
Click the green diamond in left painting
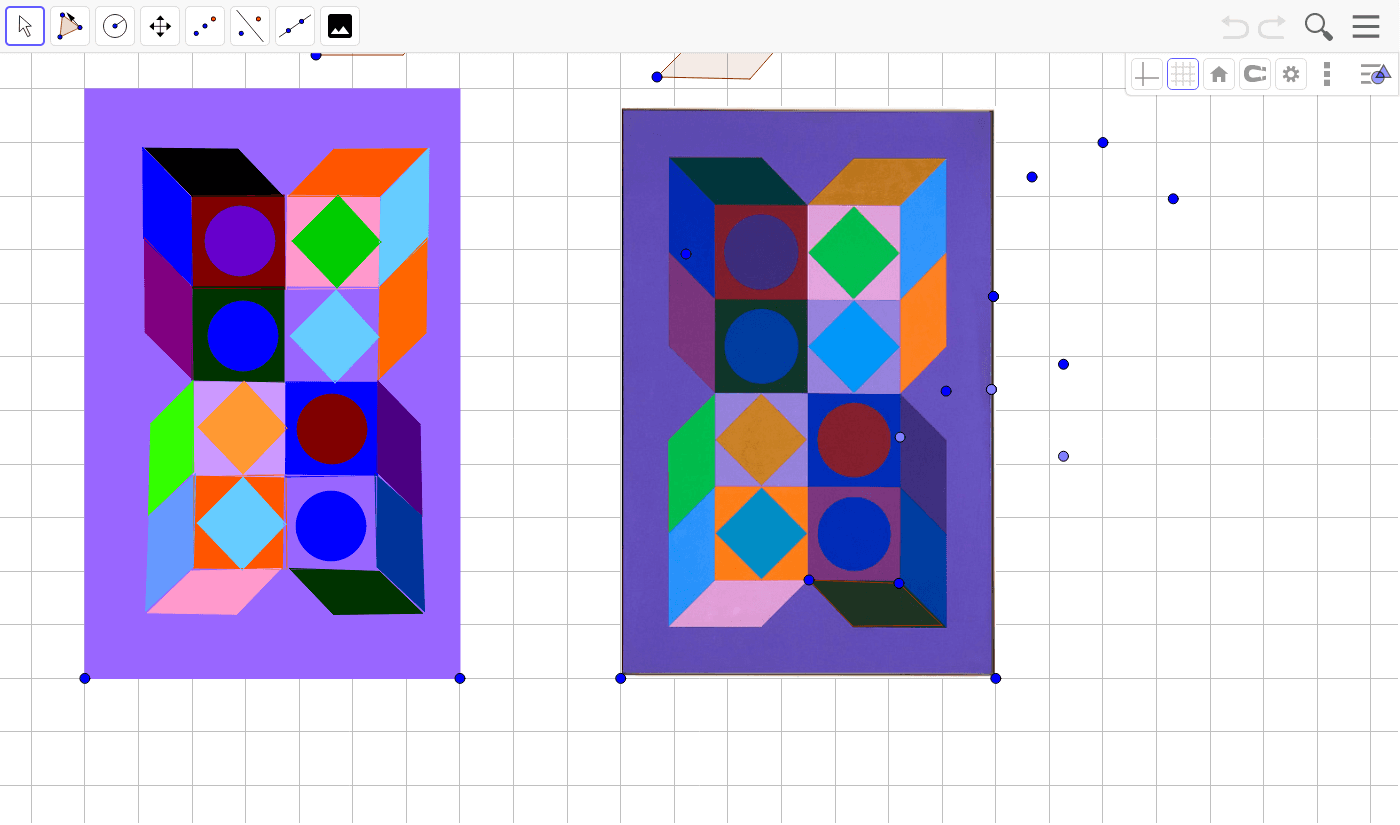[x=336, y=241]
